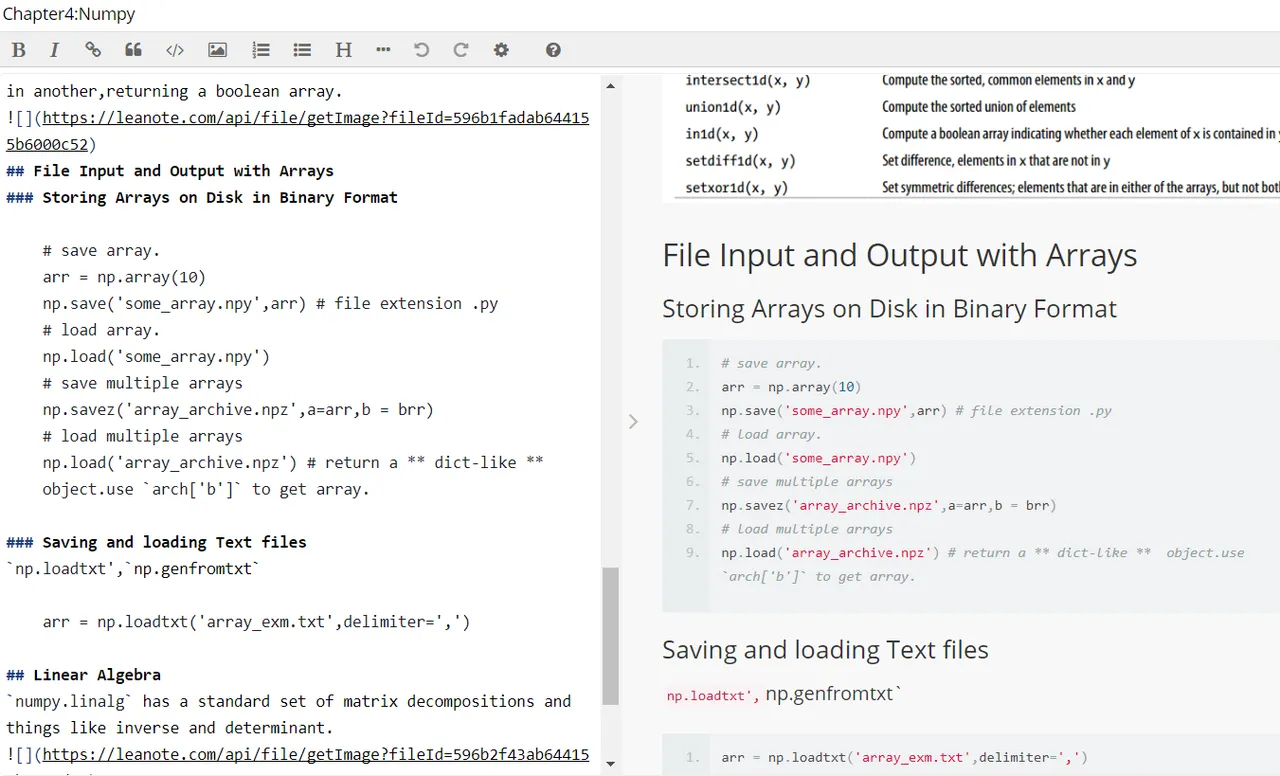Click 'intersect1d(x, y)' in preview table

point(748,80)
